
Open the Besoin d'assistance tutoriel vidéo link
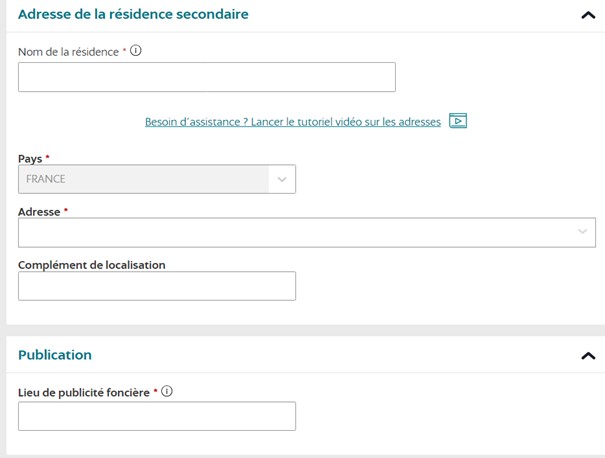click(293, 122)
